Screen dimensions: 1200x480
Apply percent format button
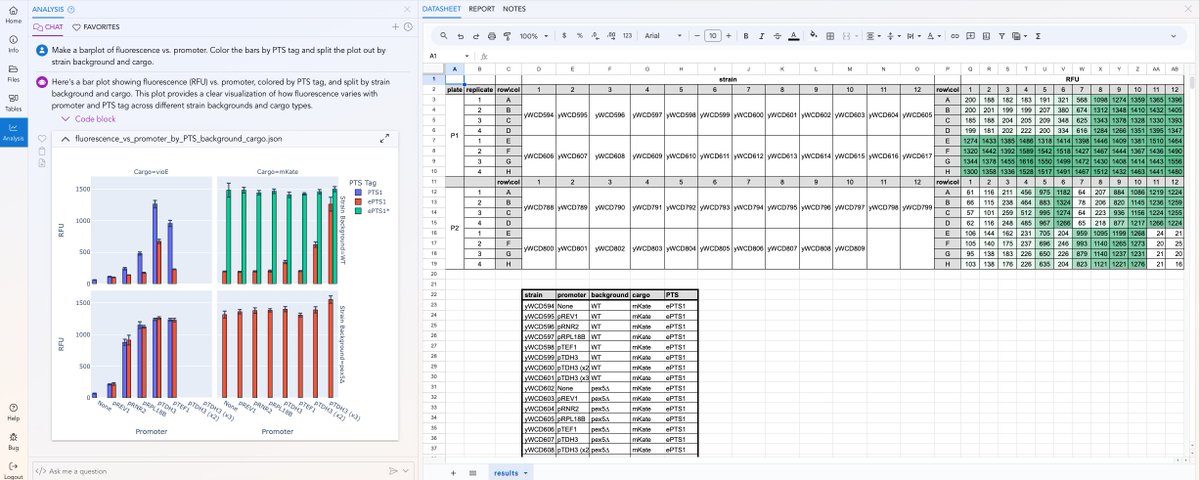[x=579, y=36]
